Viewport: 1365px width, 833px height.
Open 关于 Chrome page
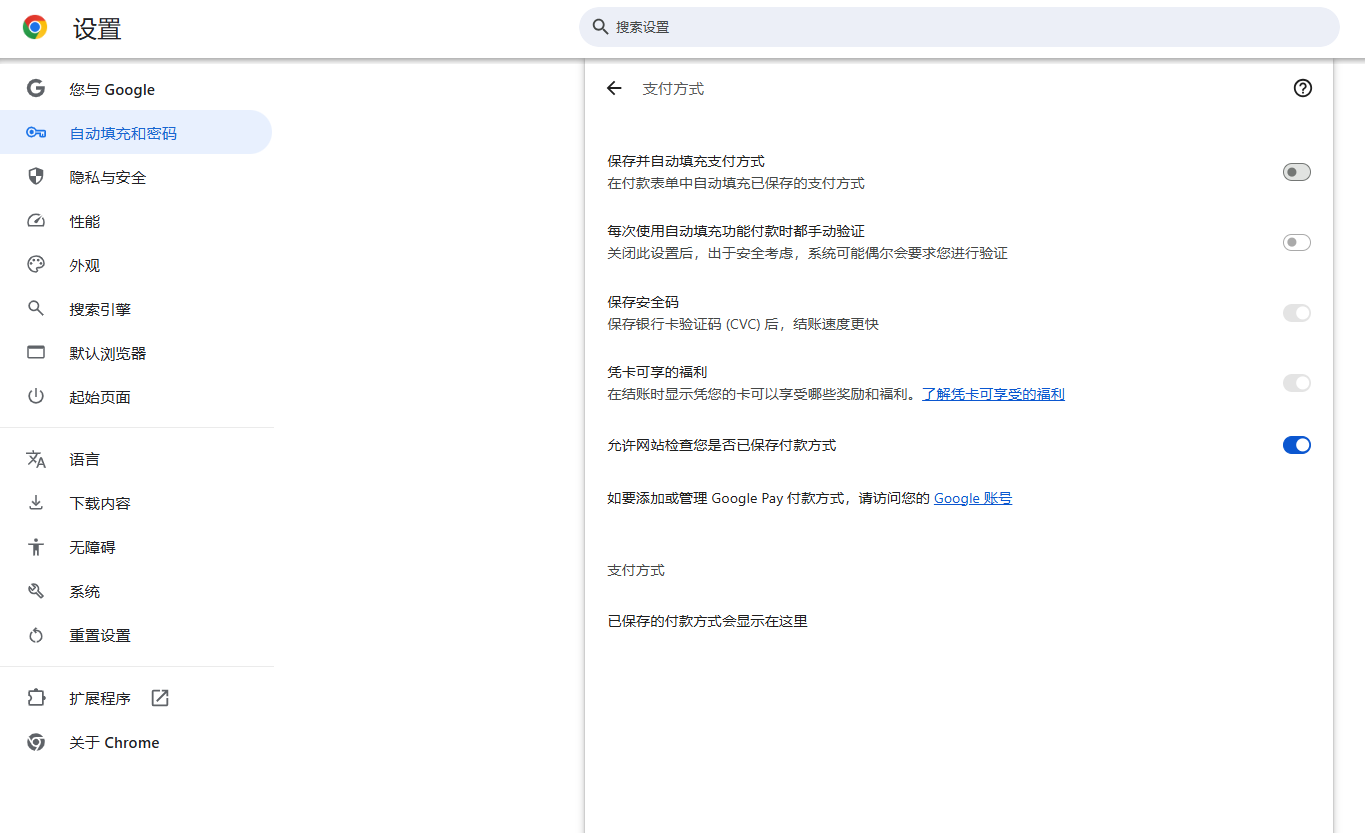point(136,742)
